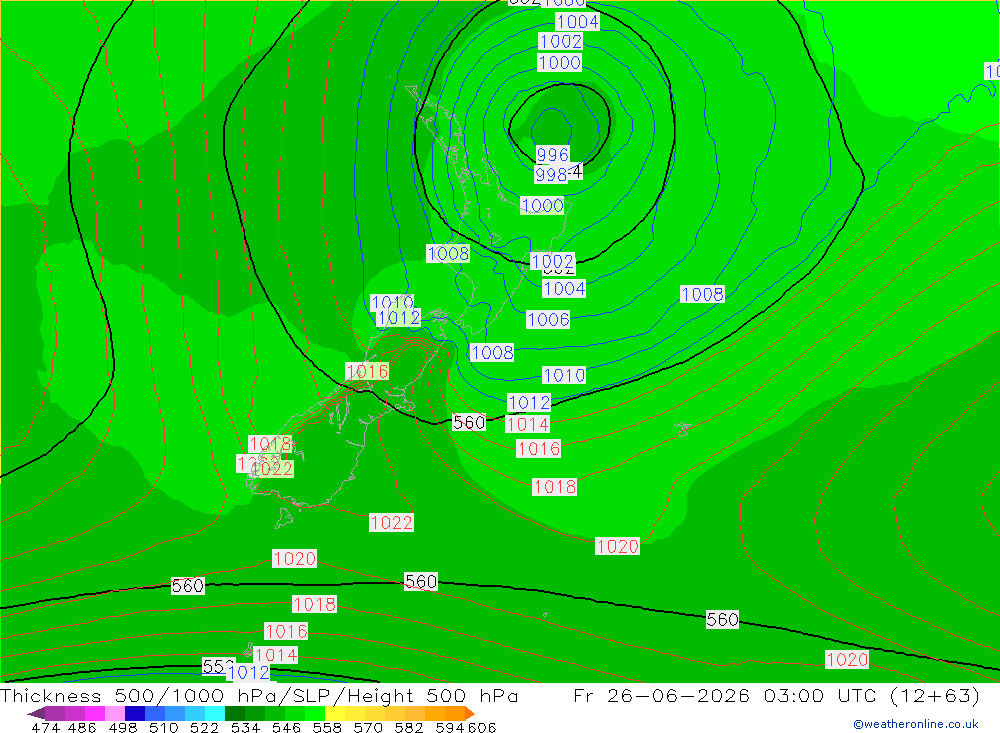The width and height of the screenshot is (1000, 733).
Task: Select the first bright yellow legend swatch
Action: coord(335,713)
